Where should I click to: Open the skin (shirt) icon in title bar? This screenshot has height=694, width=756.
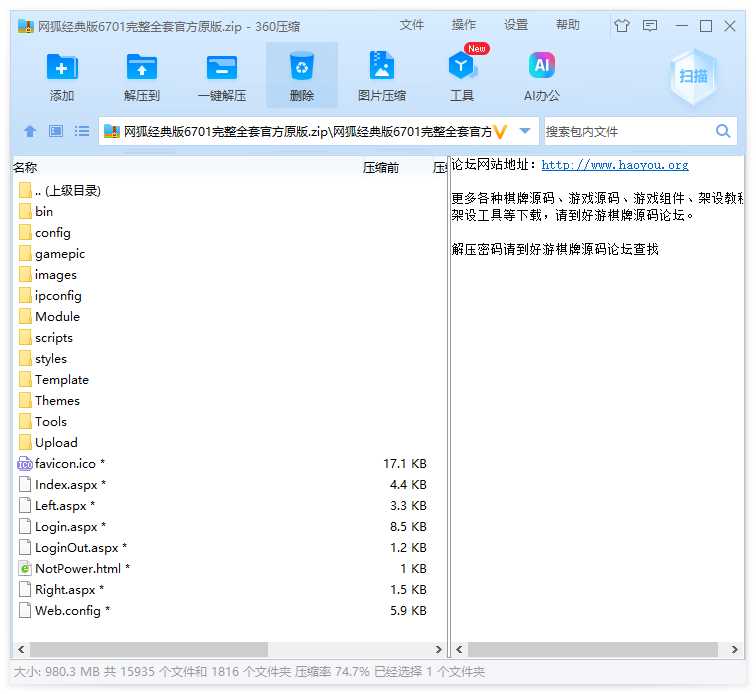pyautogui.click(x=621, y=25)
